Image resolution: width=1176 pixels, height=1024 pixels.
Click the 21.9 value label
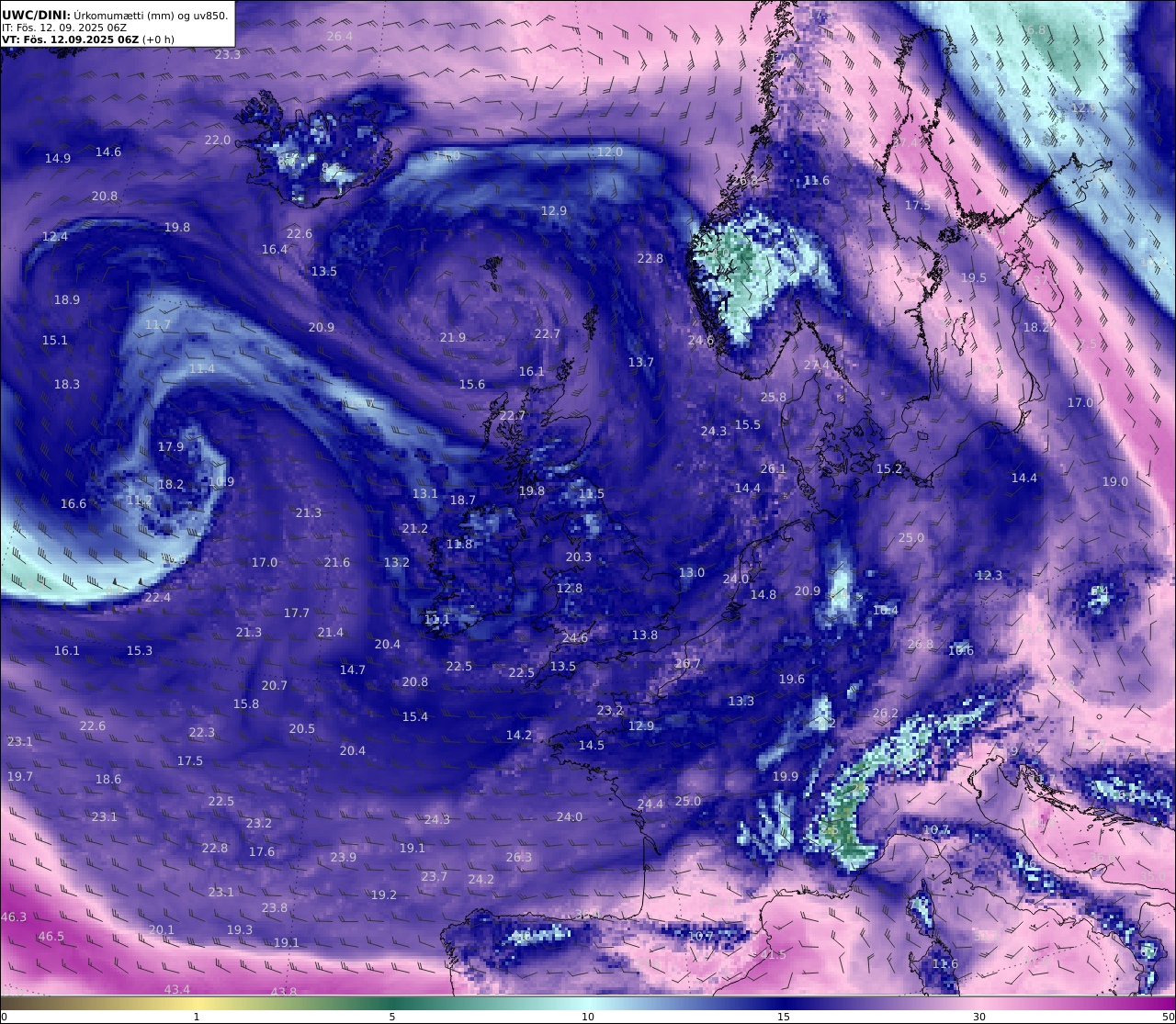tap(453, 337)
